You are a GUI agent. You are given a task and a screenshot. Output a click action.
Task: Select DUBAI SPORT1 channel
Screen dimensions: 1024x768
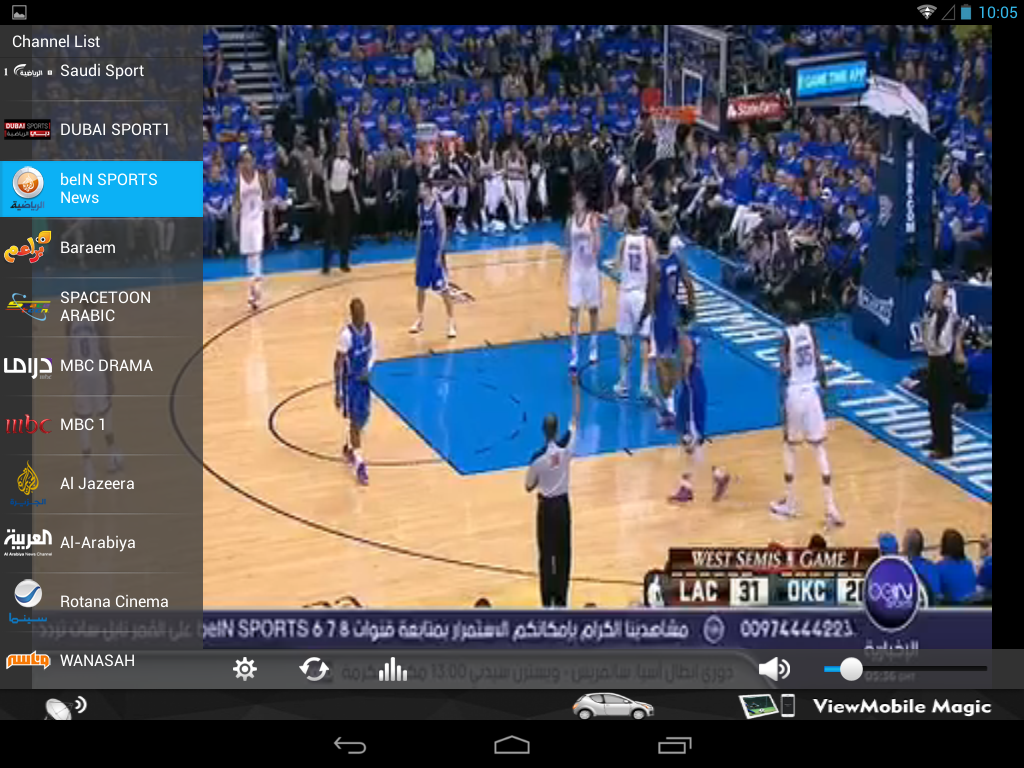pos(101,130)
